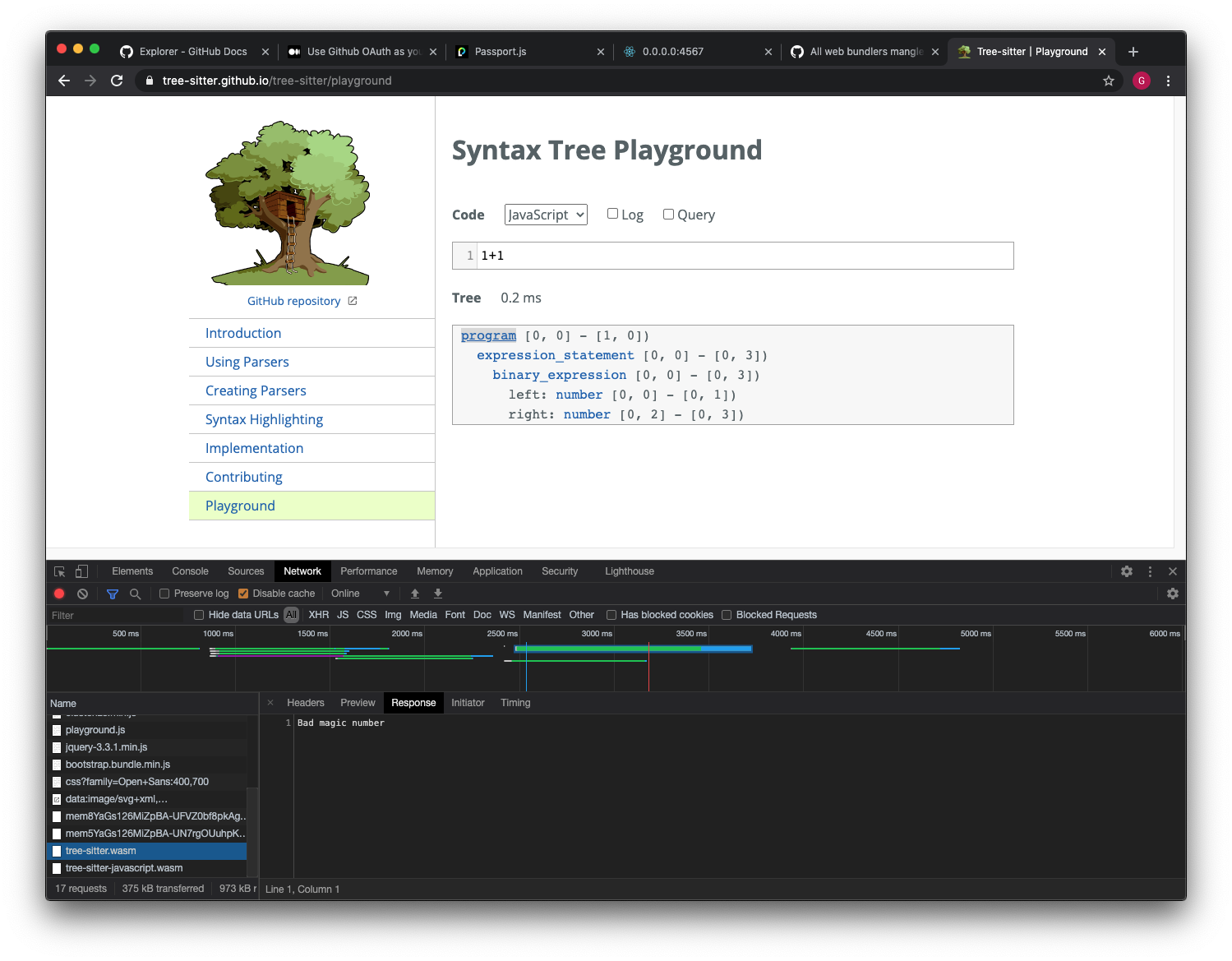
Task: Open the JavaScript language dropdown
Action: coord(545,214)
